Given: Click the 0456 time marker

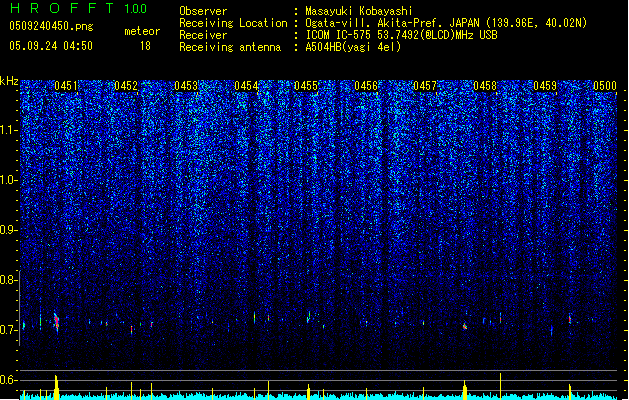Looking at the screenshot, I should point(366,86).
